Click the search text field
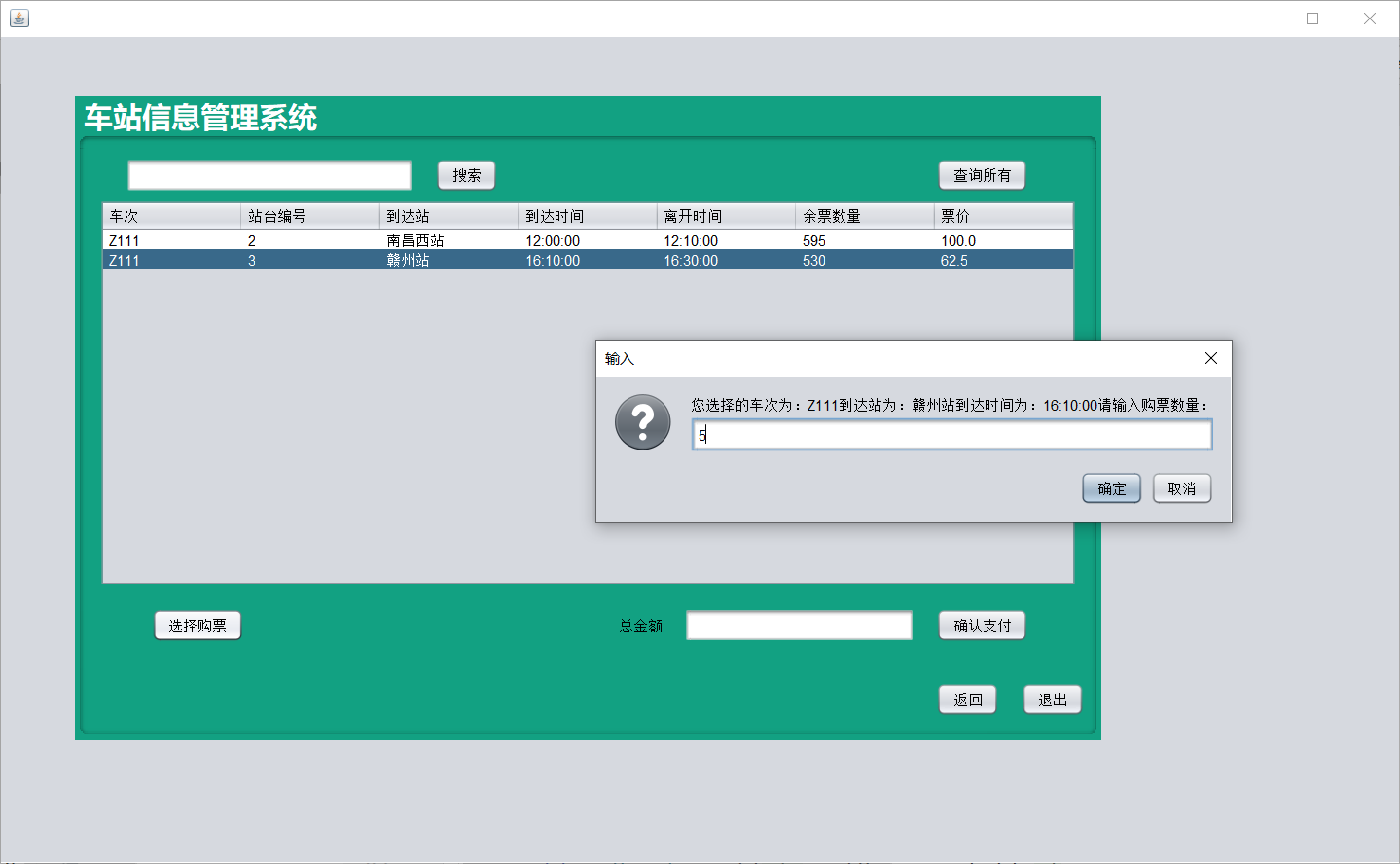This screenshot has width=1400, height=864. coord(269,175)
